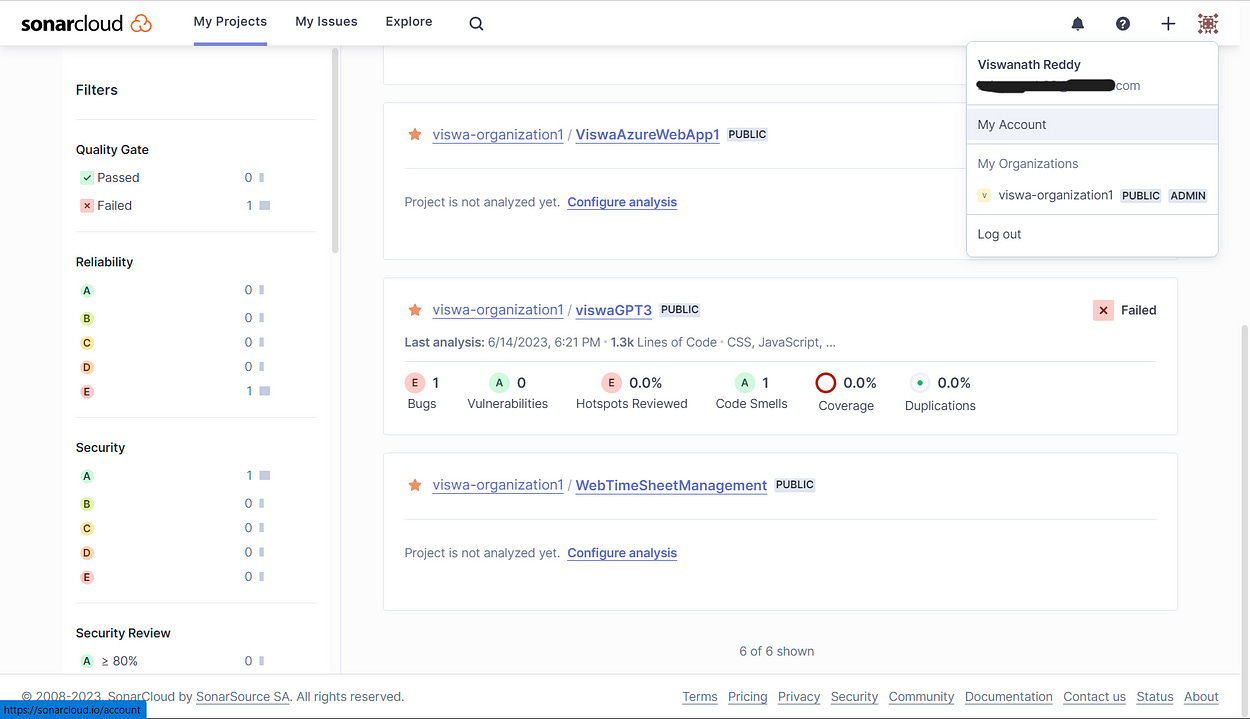The image size is (1250, 719).
Task: Click the 'Viswanath Reddy' name in dropdown
Action: [x=1029, y=65]
